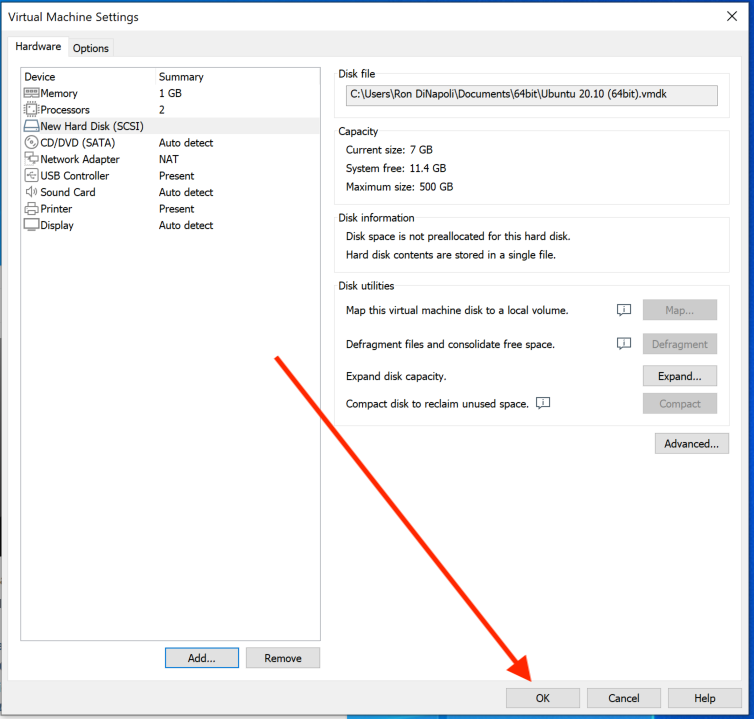Select the Display device icon
This screenshot has width=754, height=719.
[31, 225]
